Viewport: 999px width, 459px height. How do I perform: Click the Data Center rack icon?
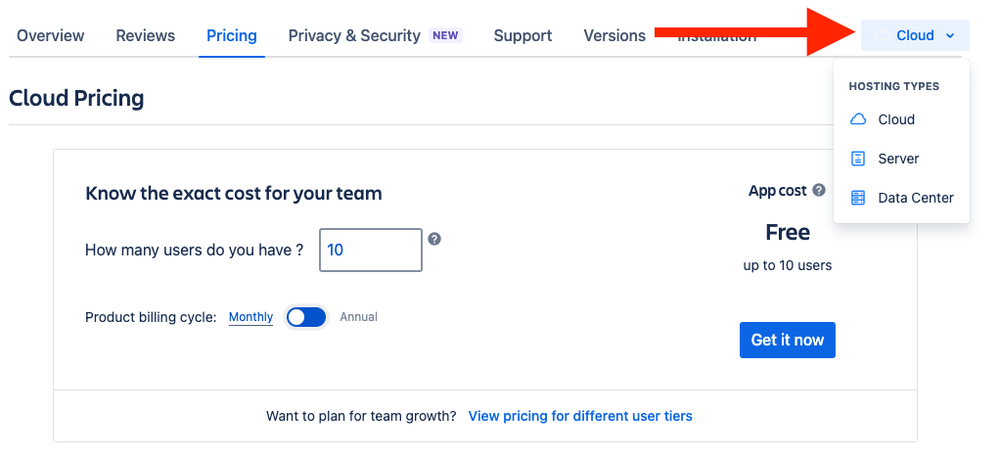(x=858, y=198)
